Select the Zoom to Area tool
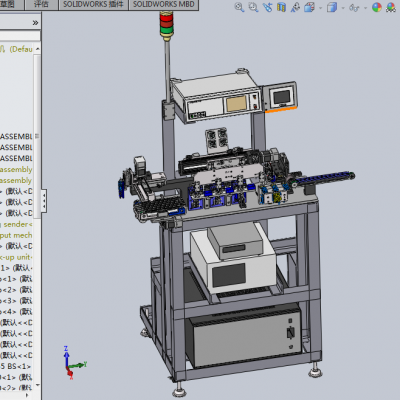The width and height of the screenshot is (400, 400). tap(253, 7)
